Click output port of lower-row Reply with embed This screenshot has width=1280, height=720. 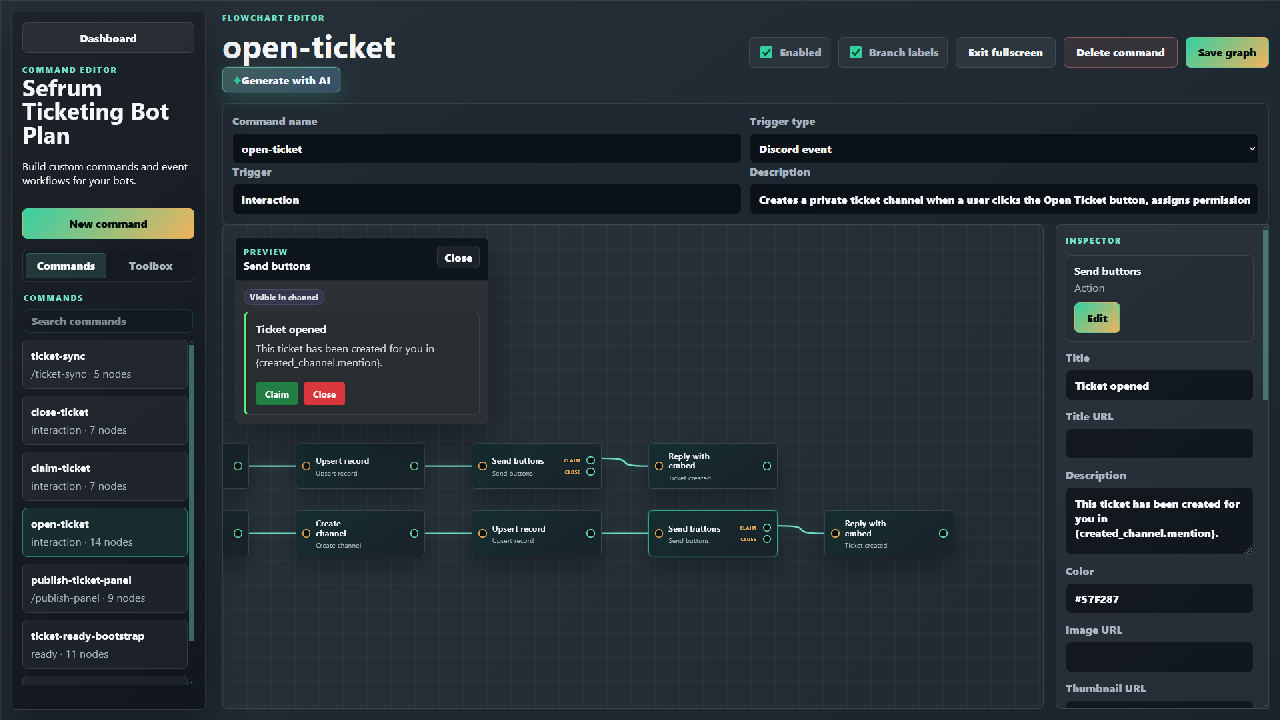coord(943,533)
